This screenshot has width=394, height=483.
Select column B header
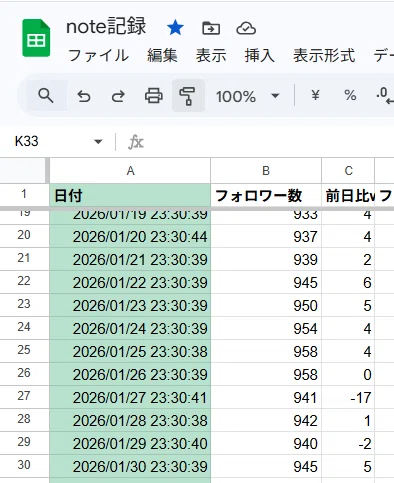[x=266, y=171]
